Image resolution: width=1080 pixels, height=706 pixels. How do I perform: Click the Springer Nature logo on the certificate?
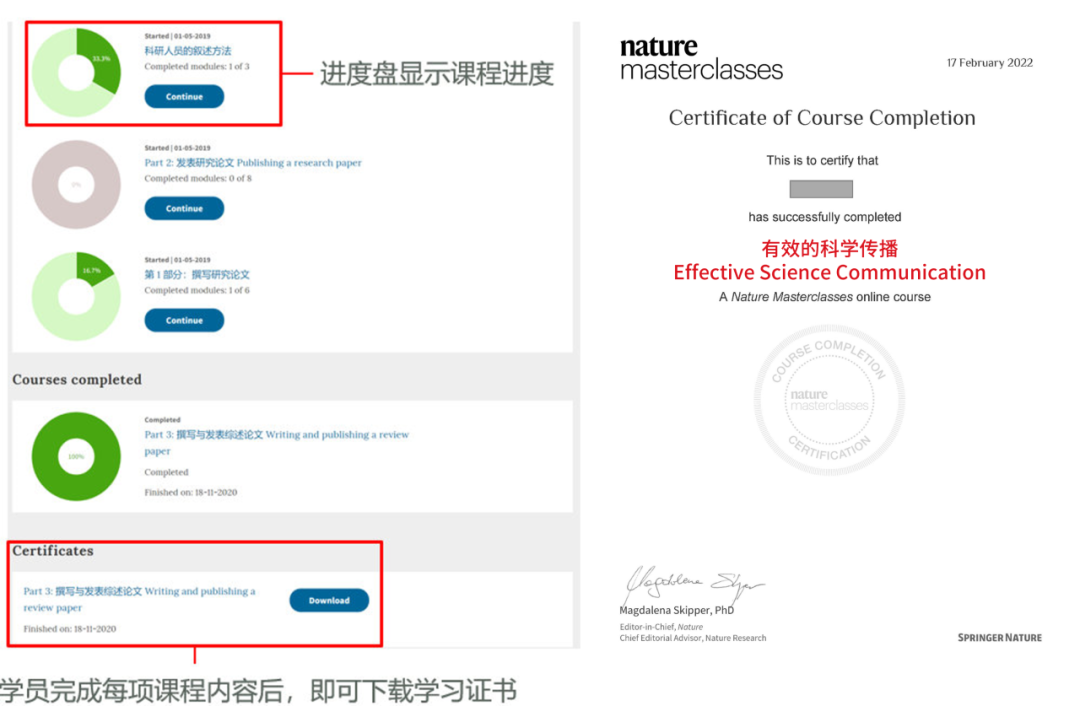pos(999,638)
